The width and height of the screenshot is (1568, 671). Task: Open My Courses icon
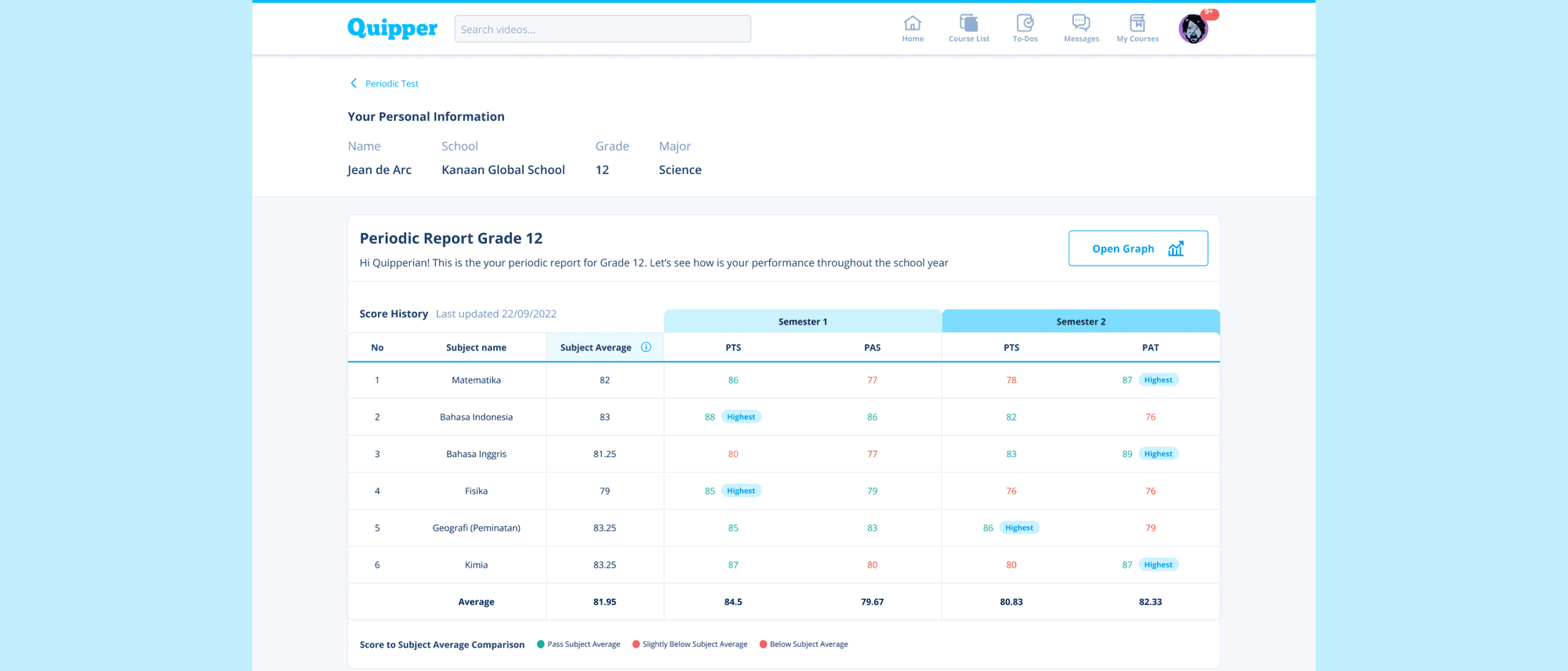click(x=1138, y=28)
